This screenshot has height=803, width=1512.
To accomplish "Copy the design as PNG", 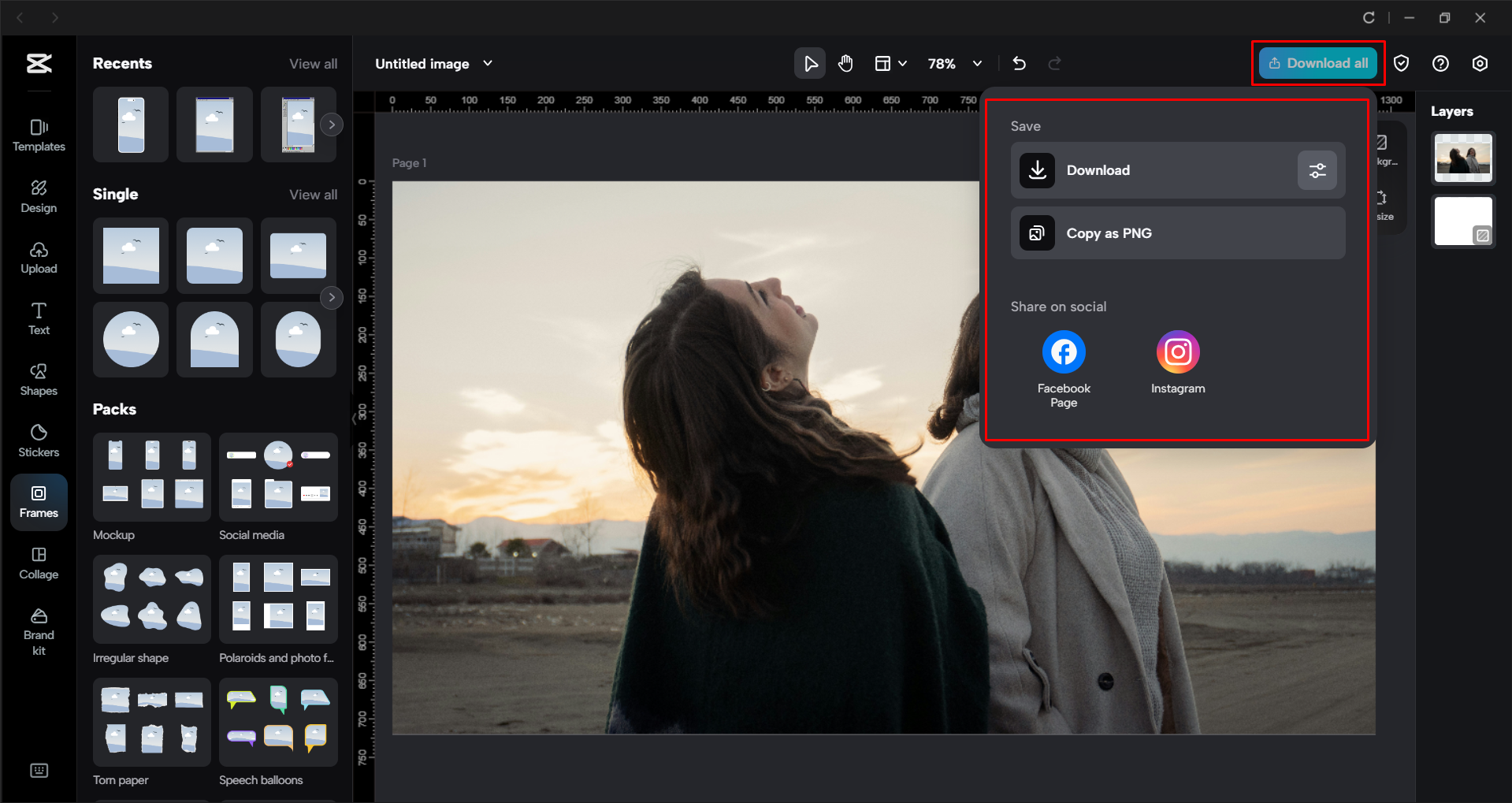I will tap(1176, 232).
